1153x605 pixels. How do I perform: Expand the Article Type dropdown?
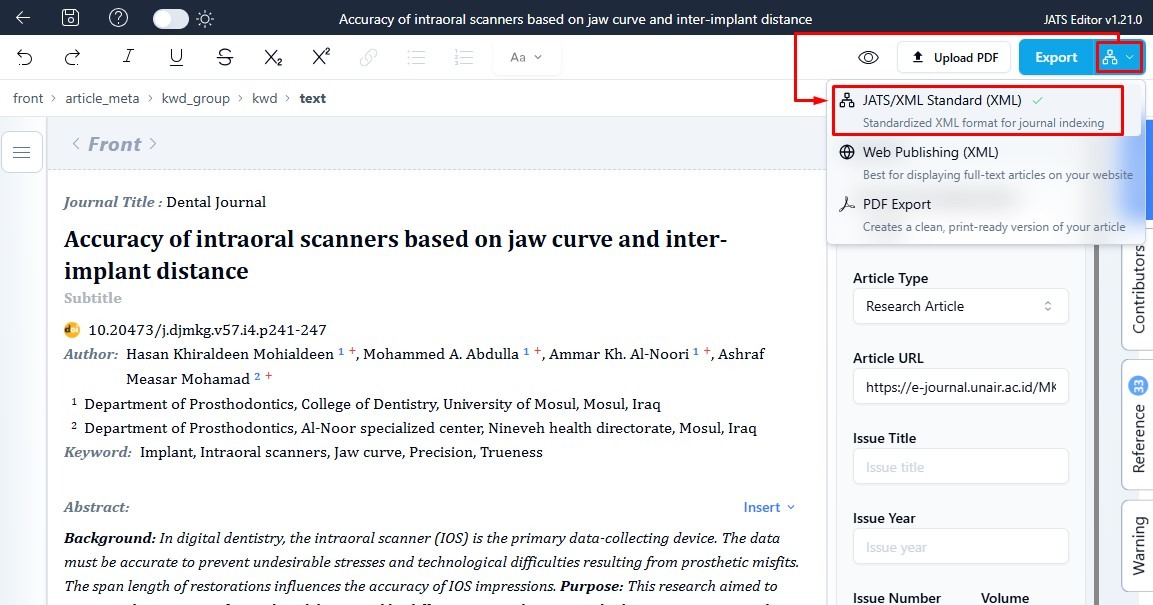coord(960,306)
